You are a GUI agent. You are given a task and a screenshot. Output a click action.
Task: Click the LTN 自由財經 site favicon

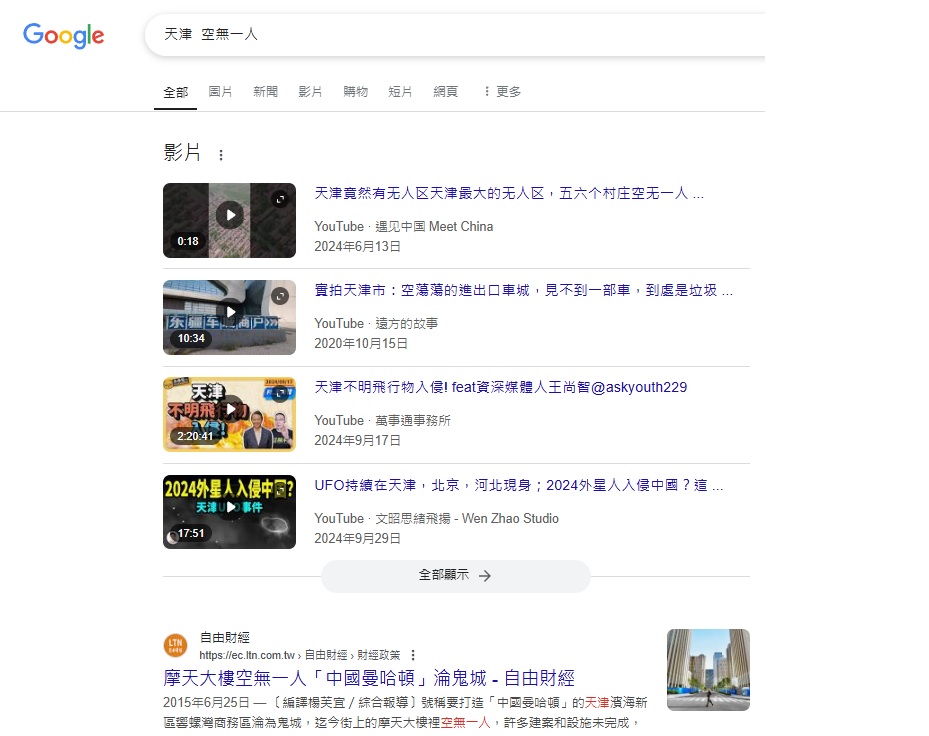pyautogui.click(x=175, y=645)
